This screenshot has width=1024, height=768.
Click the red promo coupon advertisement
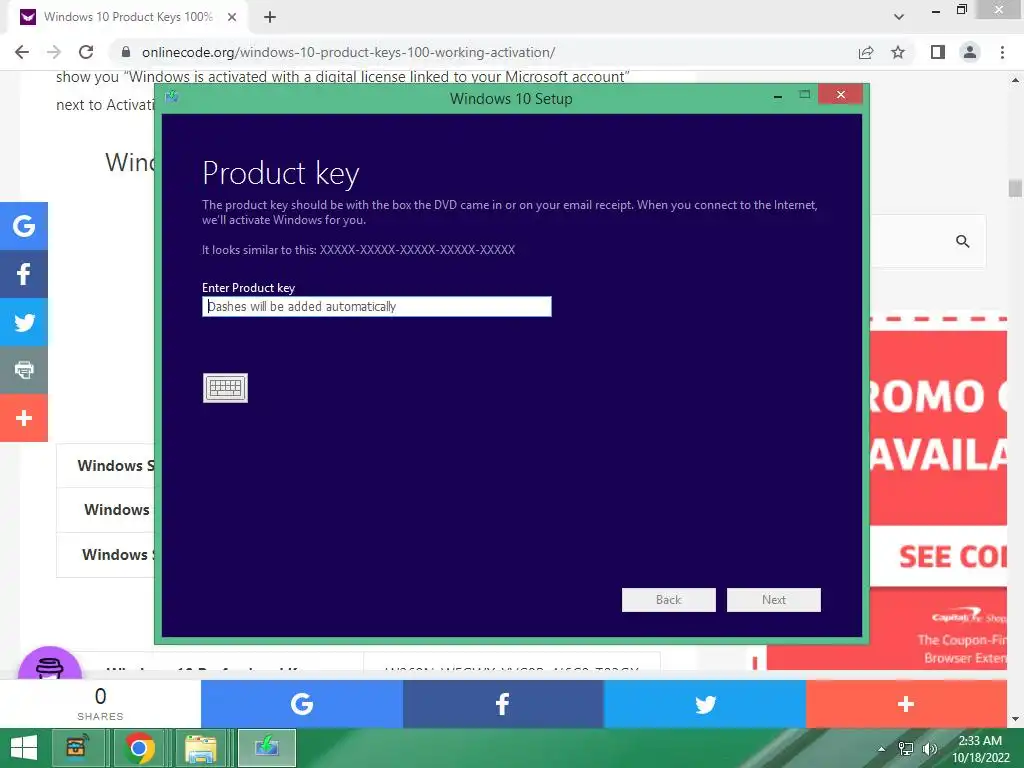pos(938,493)
